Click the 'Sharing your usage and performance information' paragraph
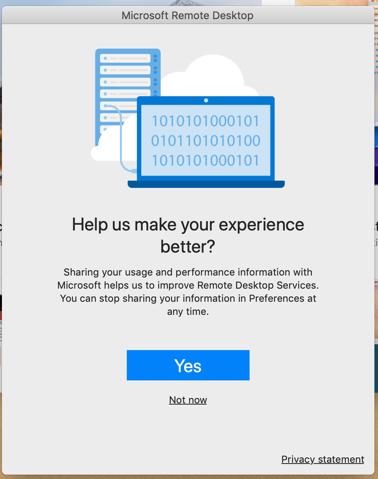Image resolution: width=378 pixels, height=479 pixels. click(x=188, y=292)
